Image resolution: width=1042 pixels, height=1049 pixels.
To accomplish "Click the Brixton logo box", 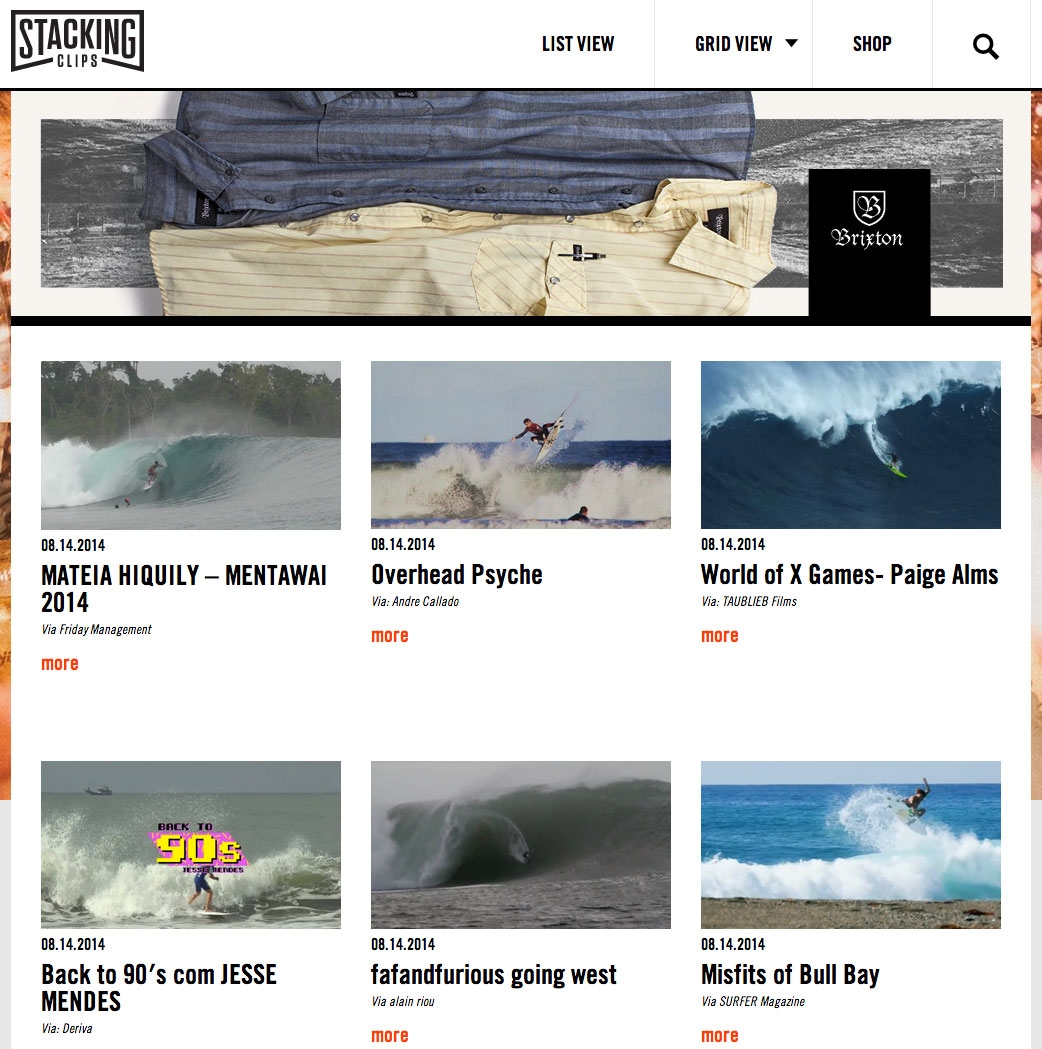I will pos(869,242).
